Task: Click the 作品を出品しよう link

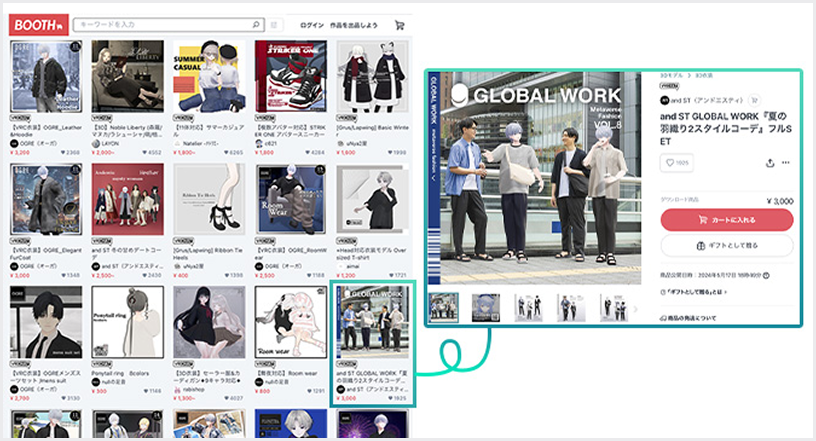Action: pyautogui.click(x=353, y=25)
